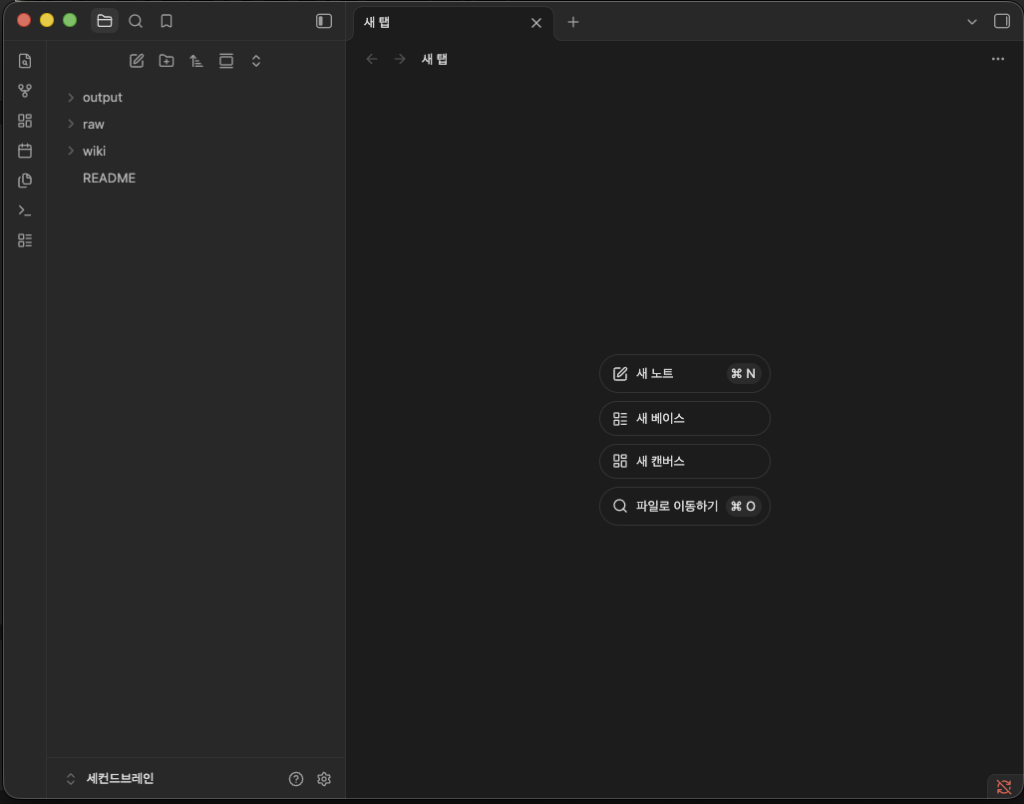The height and width of the screenshot is (804, 1024).
Task: Expand or collapse all folders
Action: (256, 61)
